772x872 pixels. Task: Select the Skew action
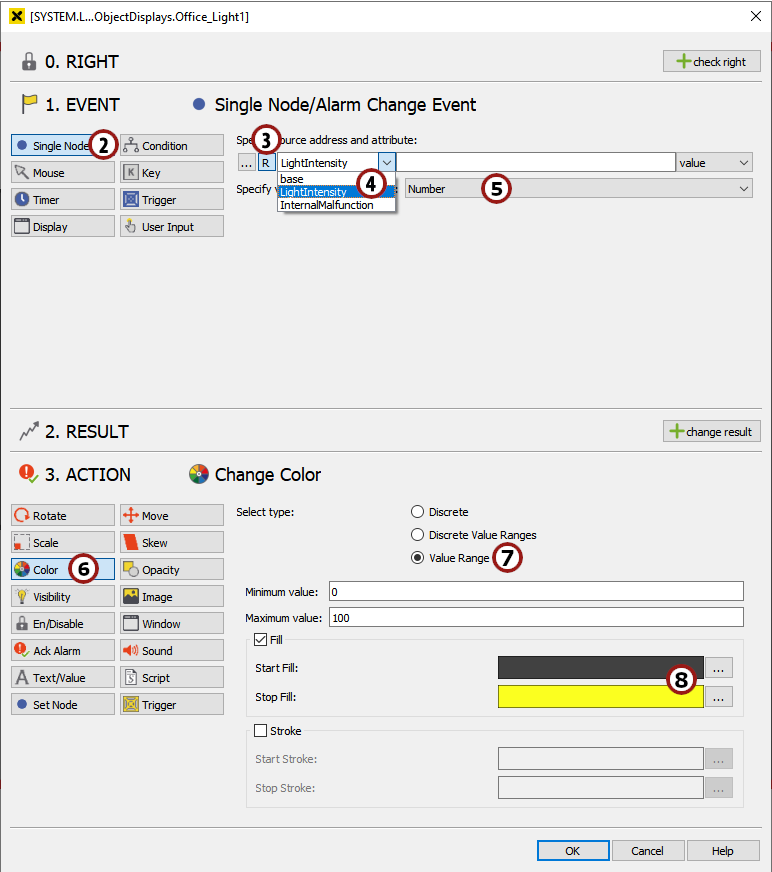pyautogui.click(x=171, y=543)
